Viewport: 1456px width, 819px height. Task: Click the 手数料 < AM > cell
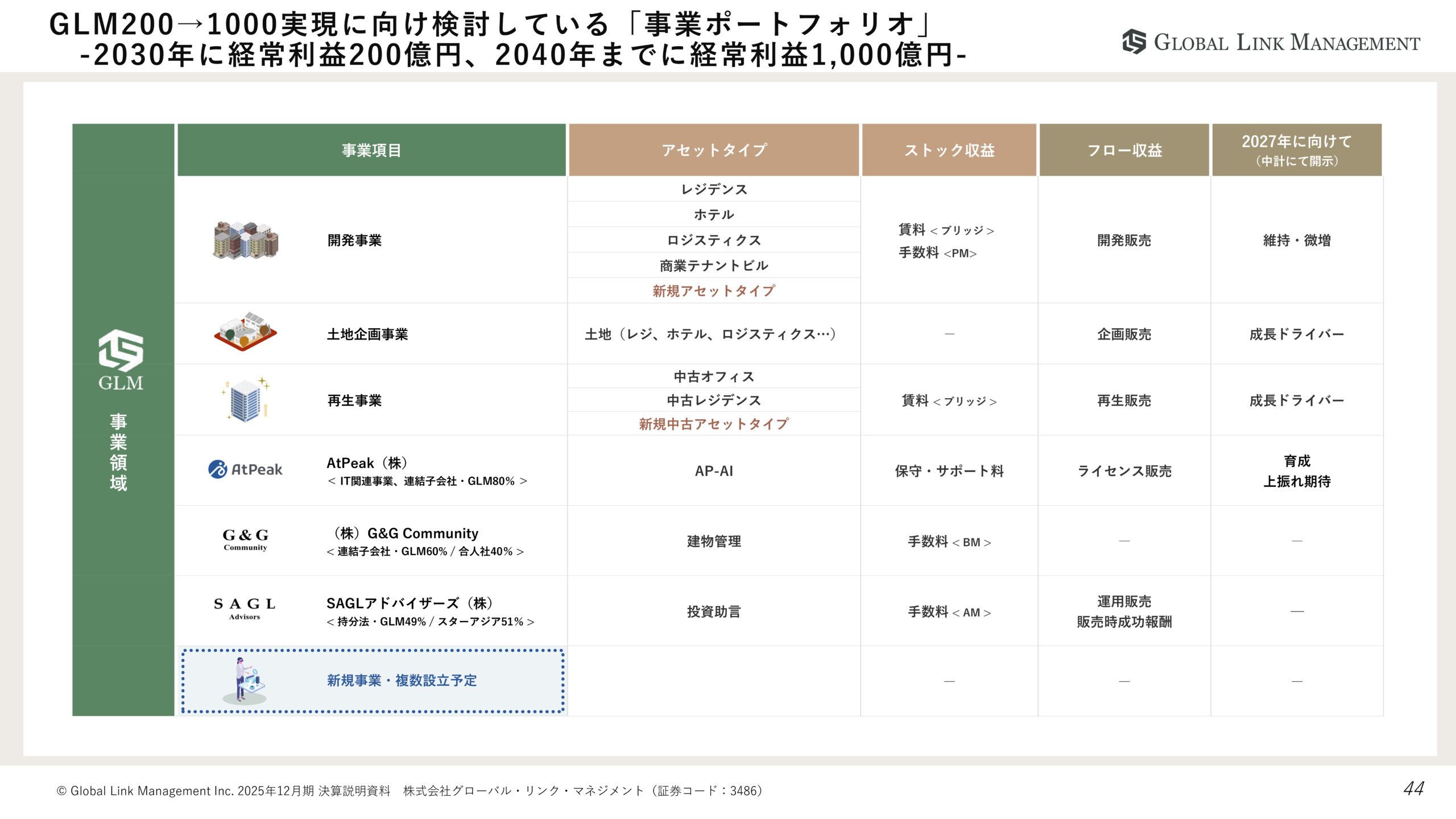pos(949,612)
